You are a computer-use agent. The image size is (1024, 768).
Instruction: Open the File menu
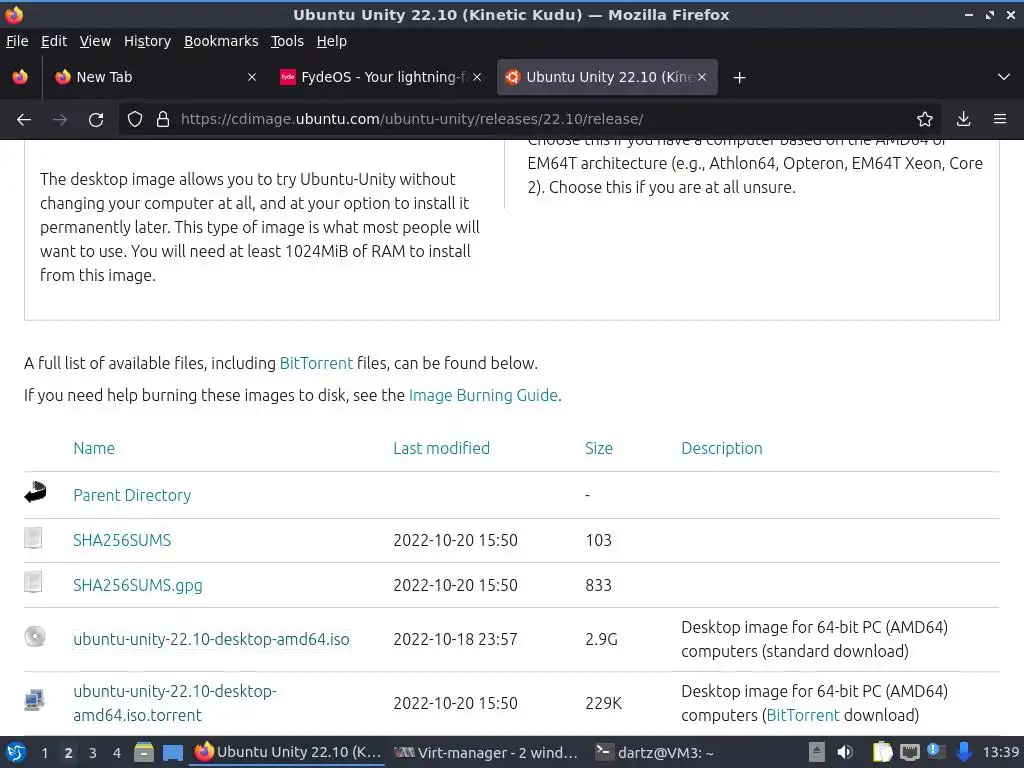coord(18,41)
